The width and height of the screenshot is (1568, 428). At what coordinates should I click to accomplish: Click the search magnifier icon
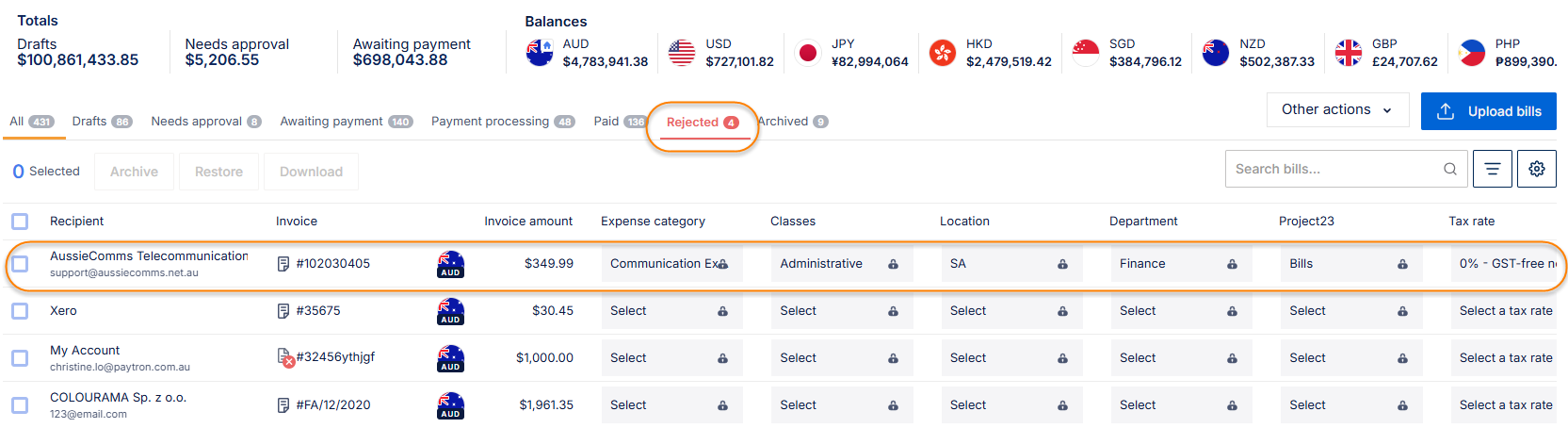click(x=1449, y=169)
